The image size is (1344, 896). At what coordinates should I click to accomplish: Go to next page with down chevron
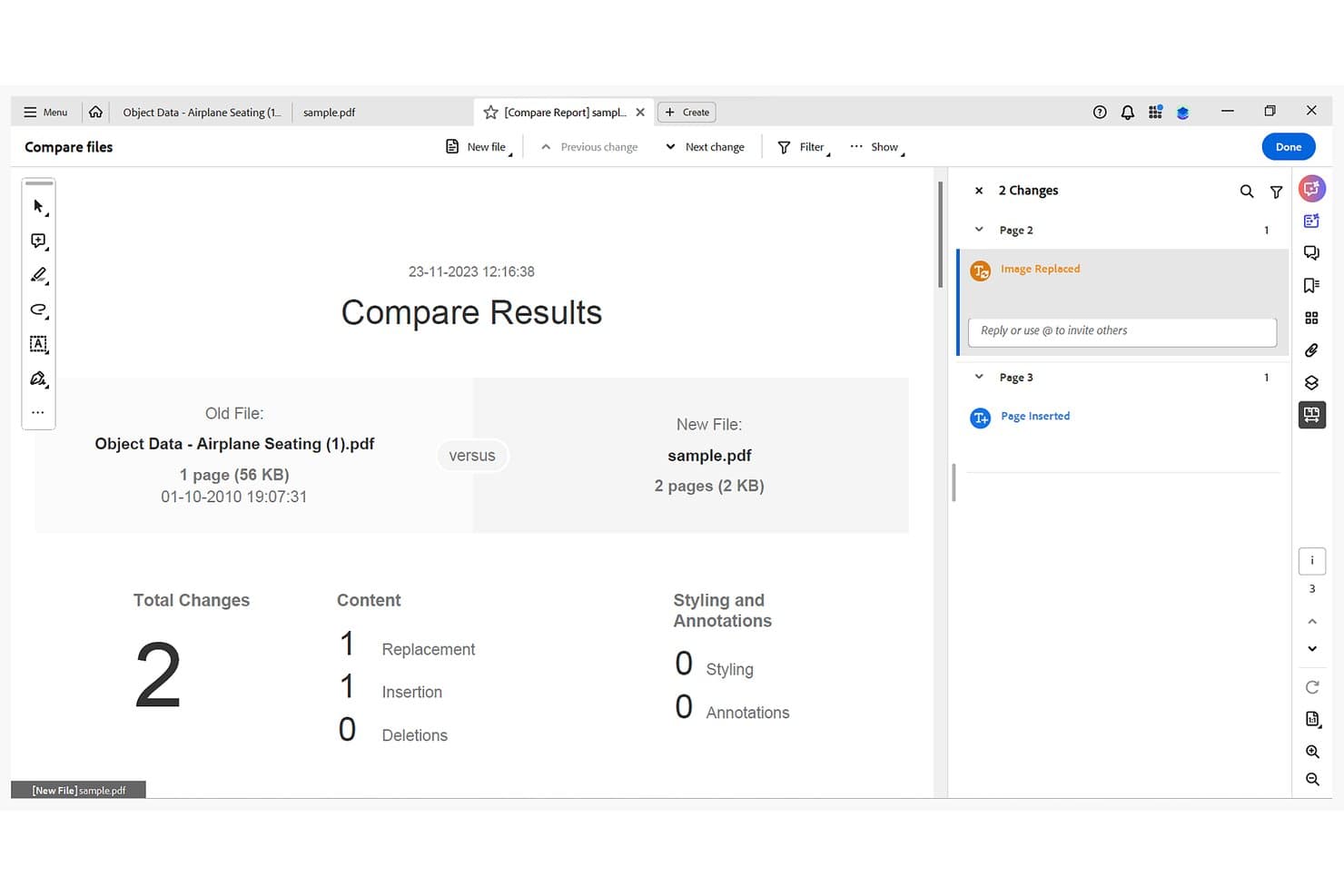tap(1312, 648)
